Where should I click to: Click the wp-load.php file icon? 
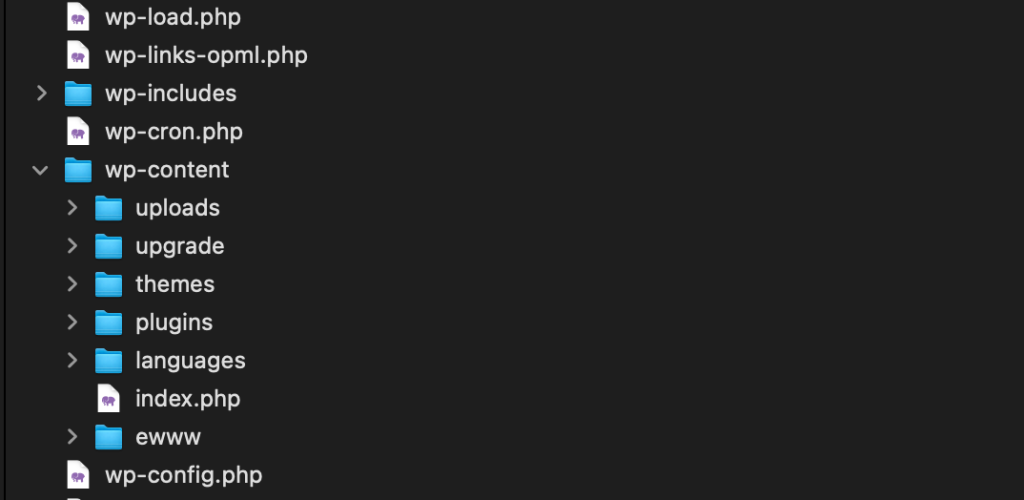[x=78, y=17]
